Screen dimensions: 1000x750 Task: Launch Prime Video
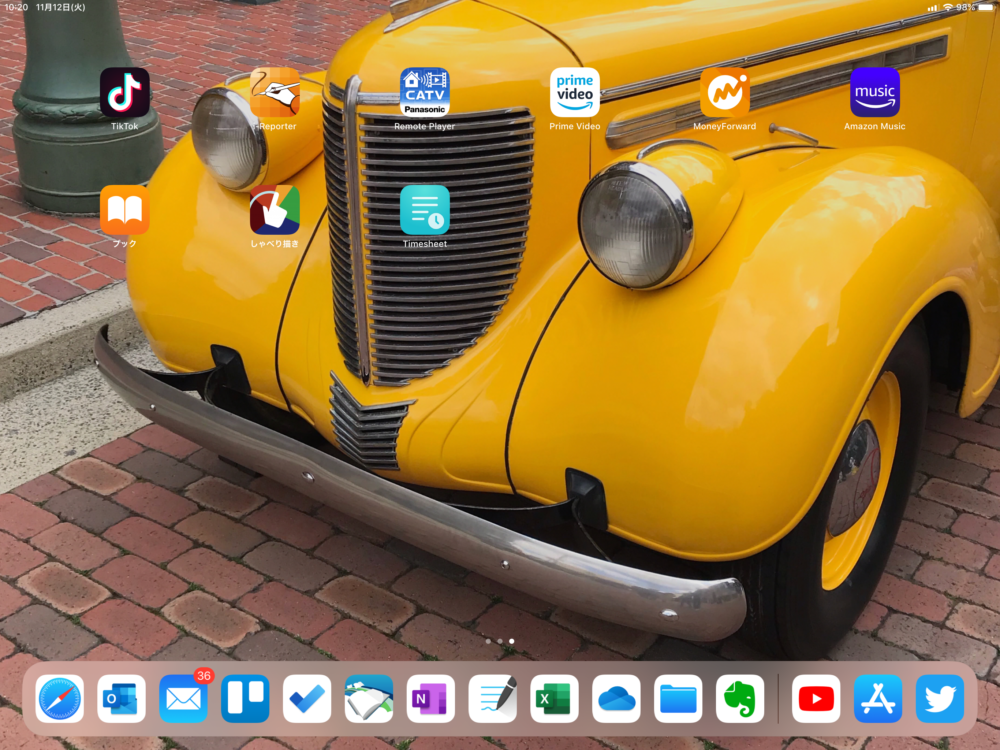[x=575, y=92]
